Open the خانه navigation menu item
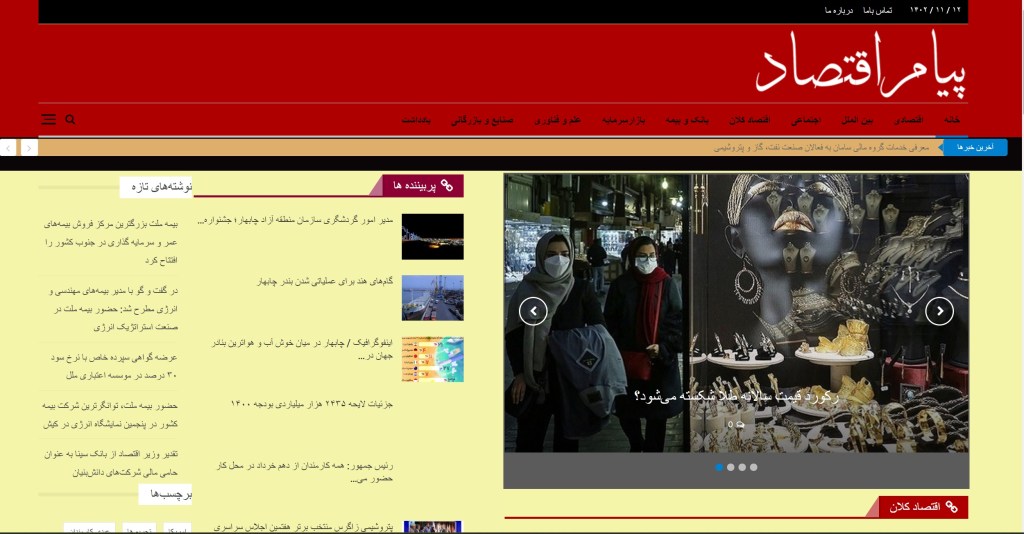 [x=952, y=120]
